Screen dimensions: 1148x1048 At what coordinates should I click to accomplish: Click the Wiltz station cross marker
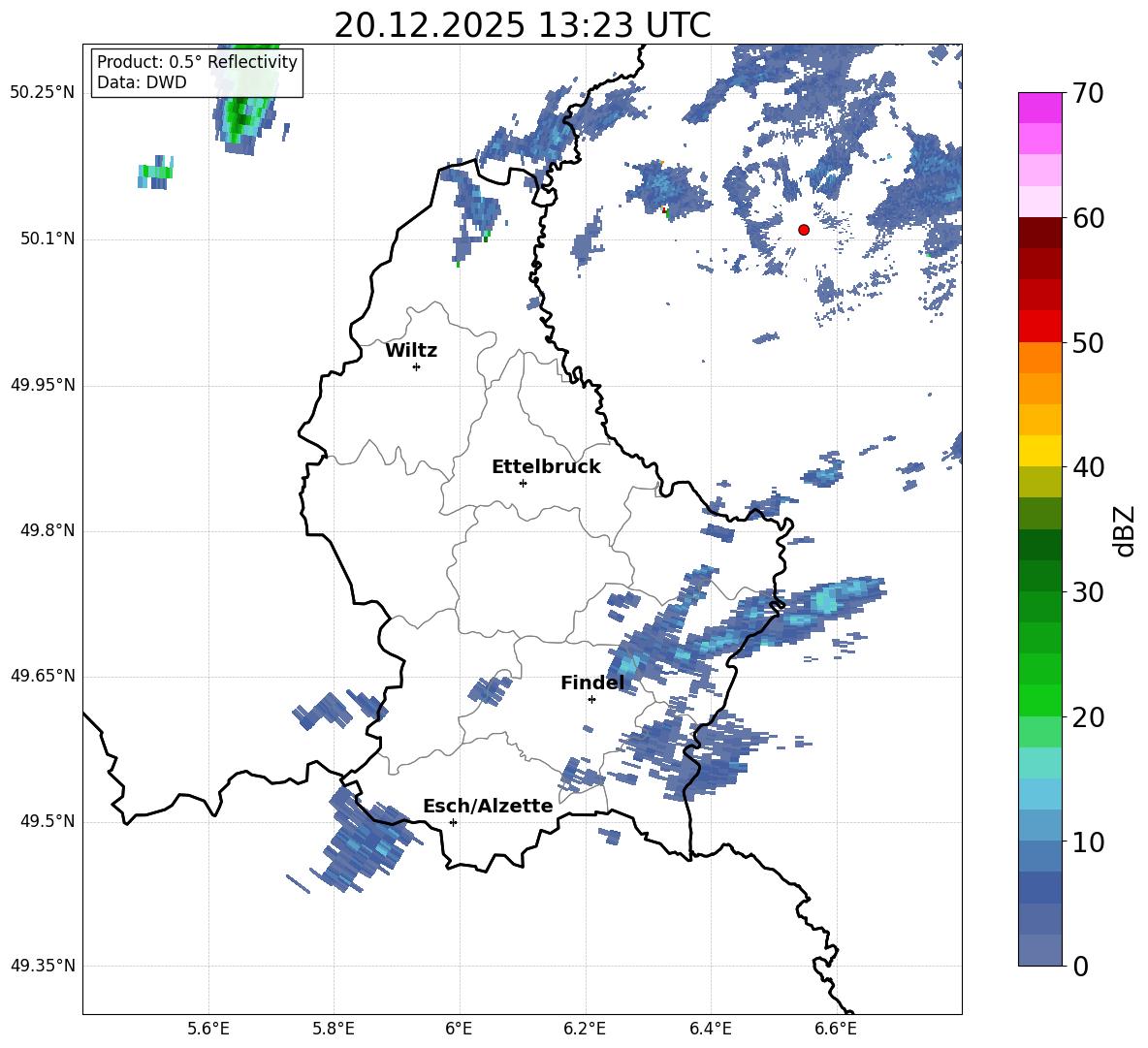[417, 366]
